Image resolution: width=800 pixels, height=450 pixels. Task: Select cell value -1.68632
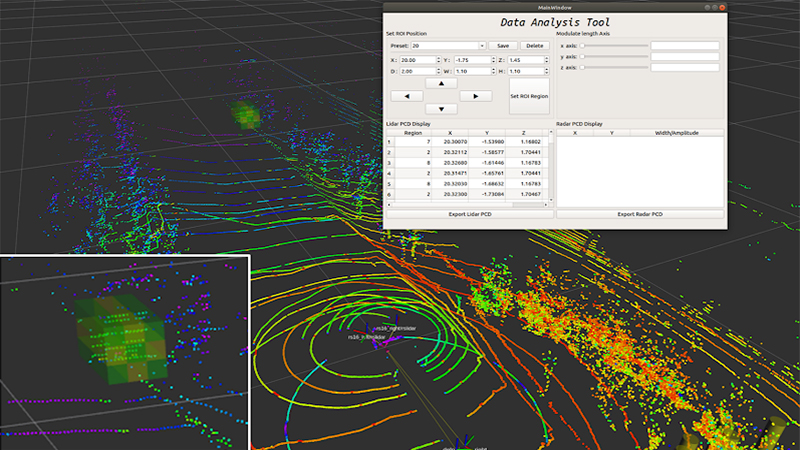click(x=487, y=184)
